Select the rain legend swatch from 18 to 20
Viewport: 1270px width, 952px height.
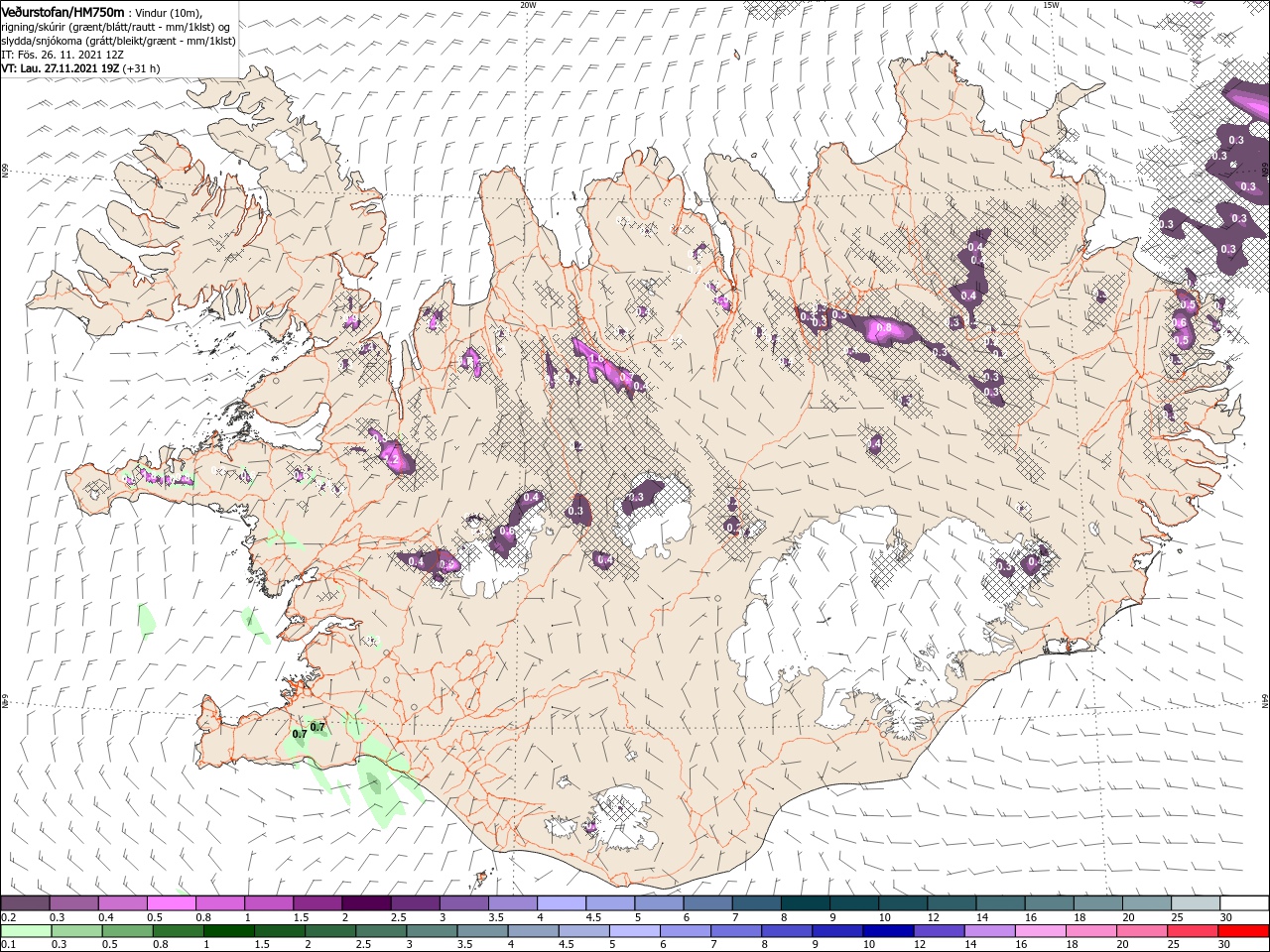point(1091,930)
